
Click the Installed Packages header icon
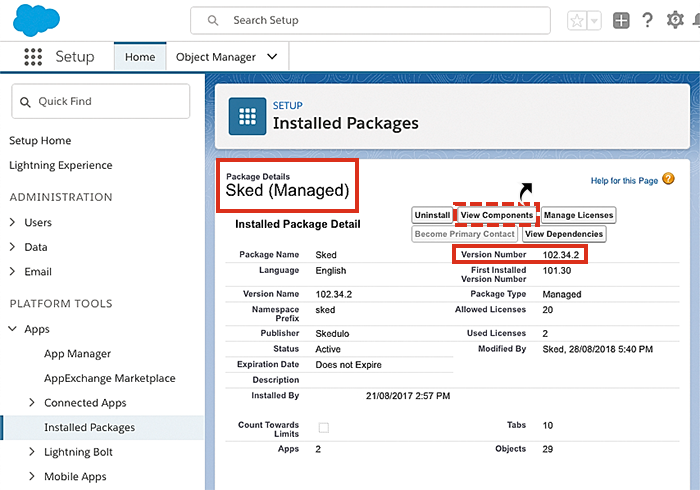pyautogui.click(x=247, y=116)
